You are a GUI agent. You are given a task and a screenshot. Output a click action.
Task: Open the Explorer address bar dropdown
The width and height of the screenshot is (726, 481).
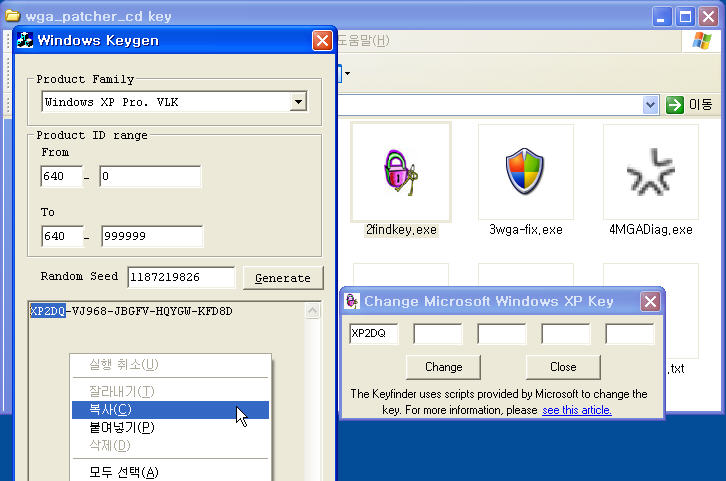pos(650,105)
